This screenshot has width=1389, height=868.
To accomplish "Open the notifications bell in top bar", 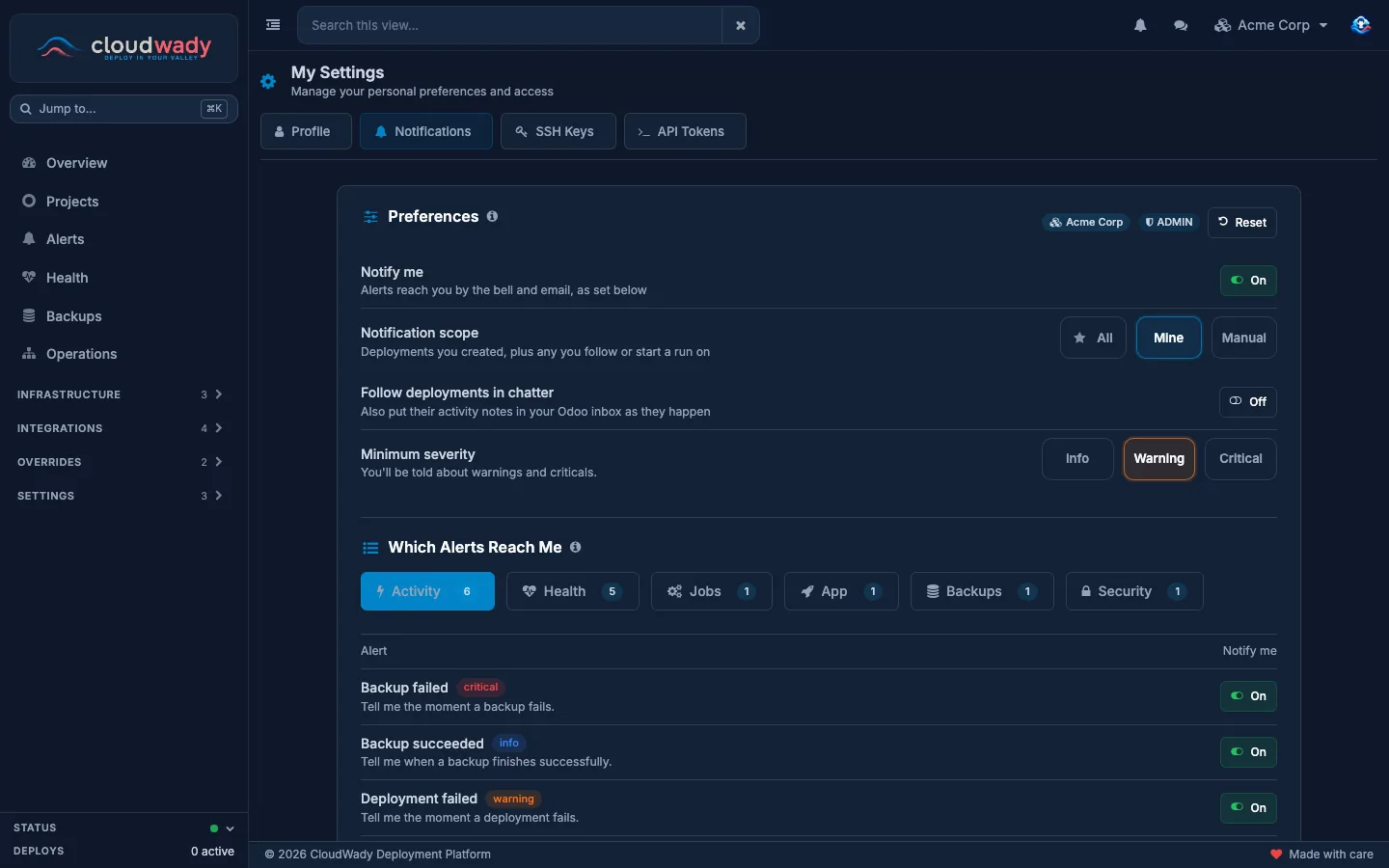I will [x=1140, y=26].
